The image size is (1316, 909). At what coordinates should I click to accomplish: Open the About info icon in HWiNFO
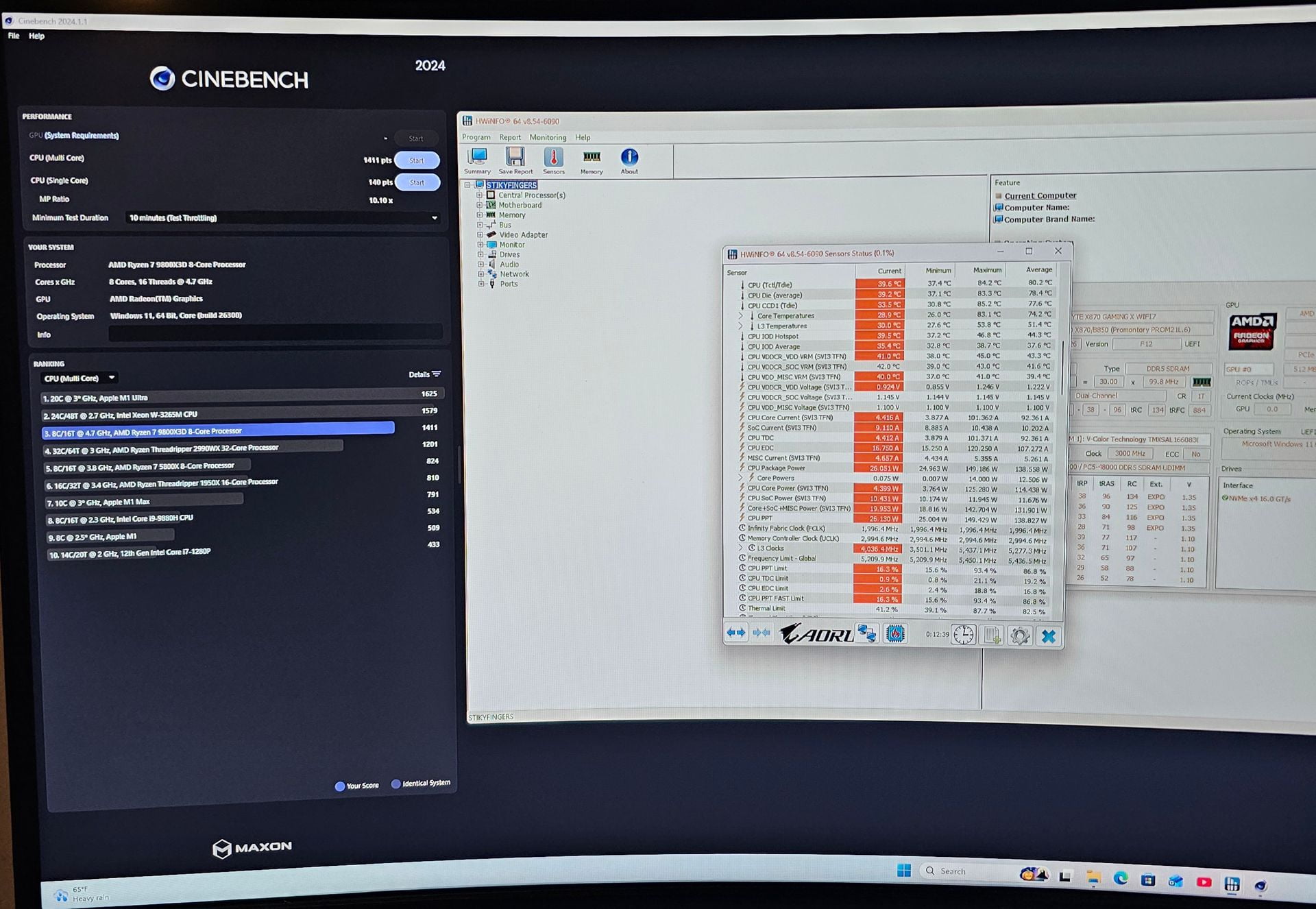[629, 160]
